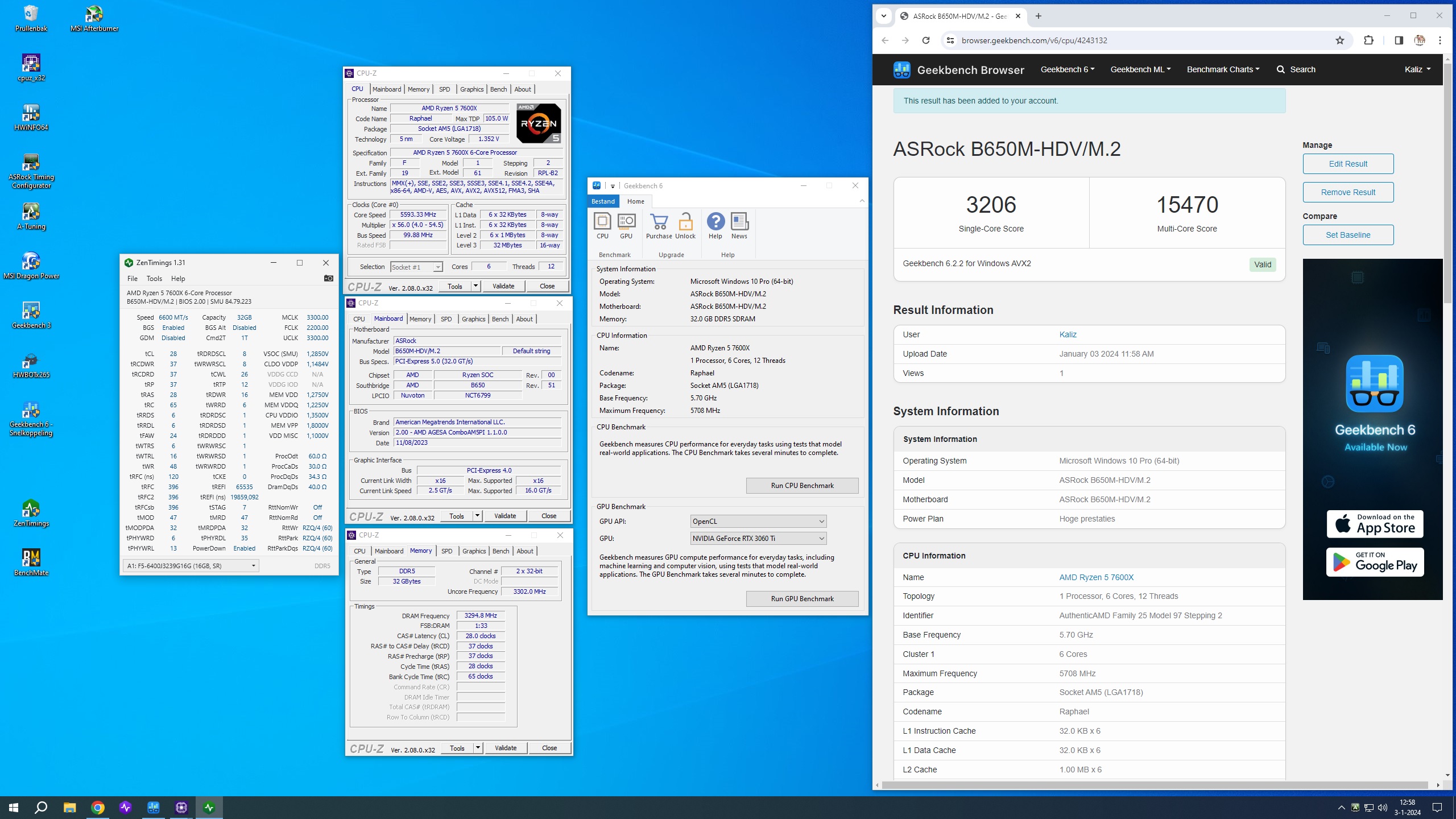Click CPU benchmark icon in Geekbench ribbon
Image resolution: width=1456 pixels, height=819 pixels.
click(602, 226)
